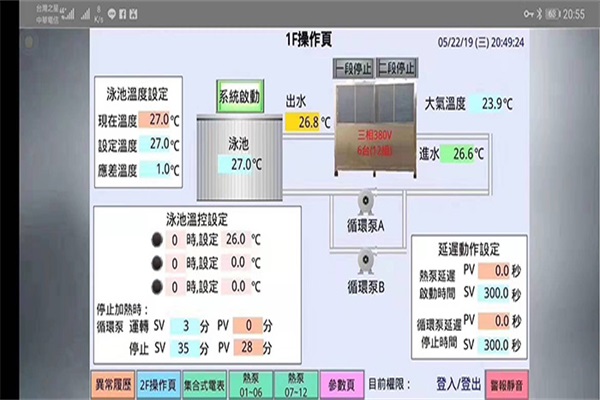Click the 泳池 pool tank graphic
This screenshot has height=400, width=600.
coord(240,158)
